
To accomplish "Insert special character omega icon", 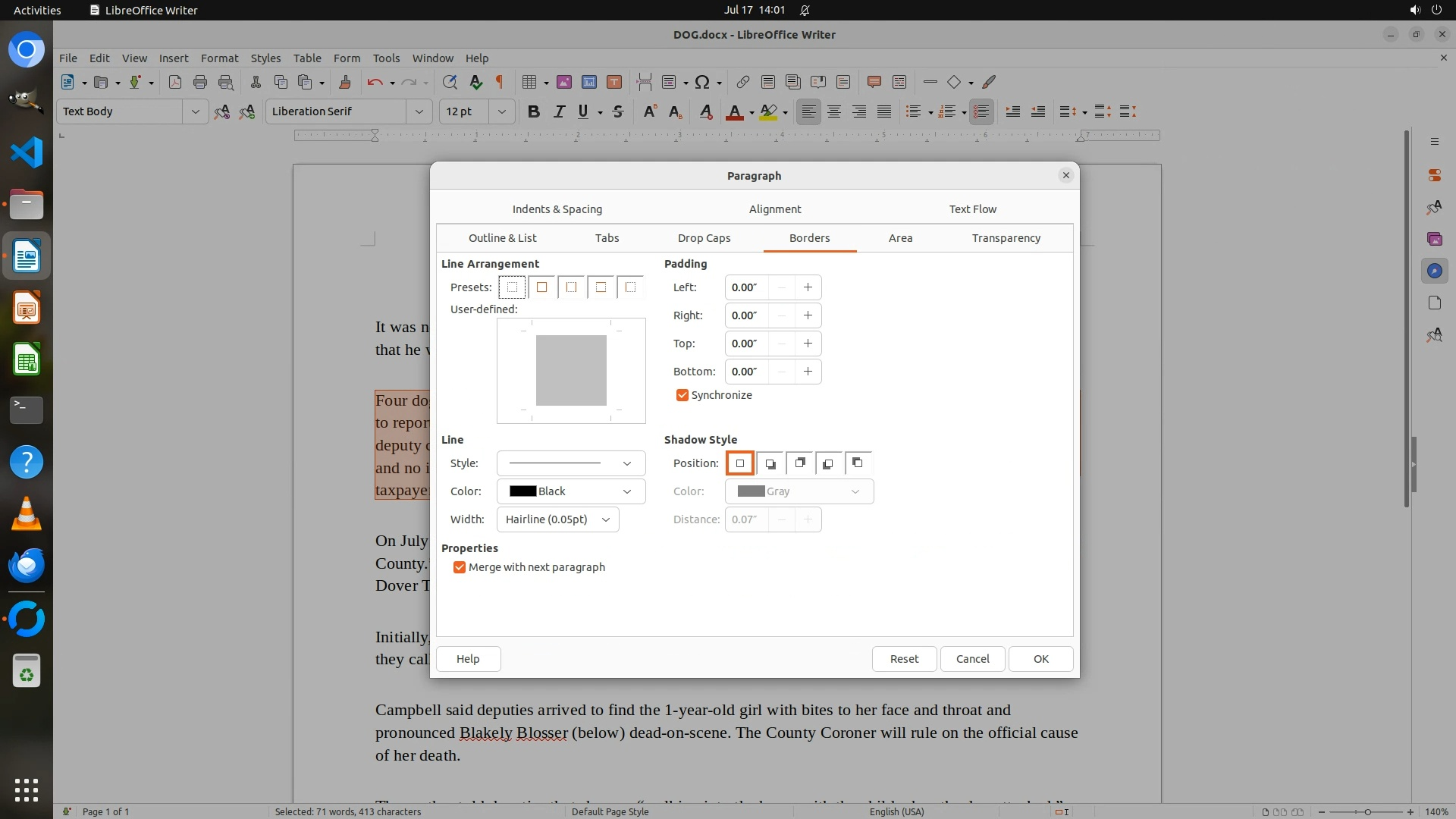I will click(x=701, y=82).
